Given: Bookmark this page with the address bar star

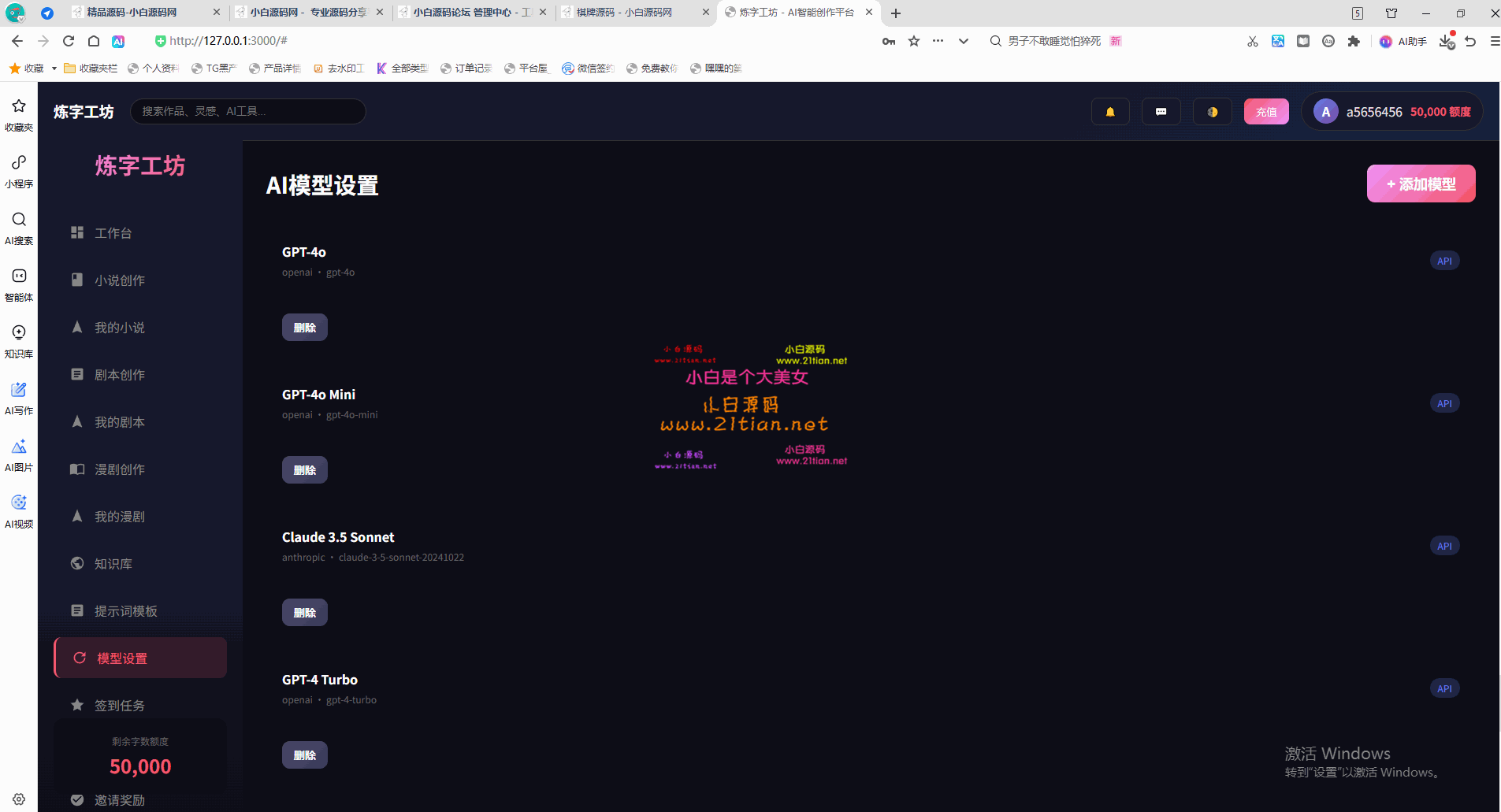Looking at the screenshot, I should [914, 41].
